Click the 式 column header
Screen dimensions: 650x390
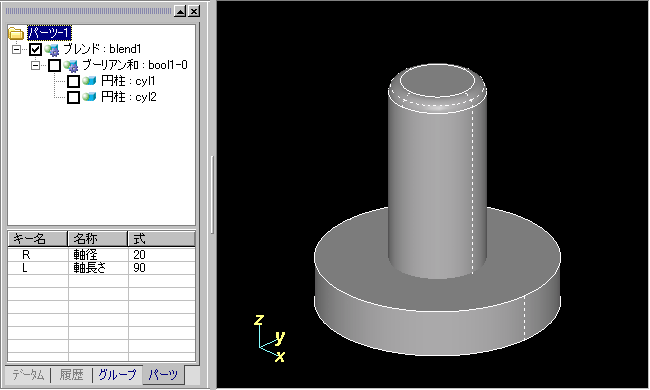point(161,239)
